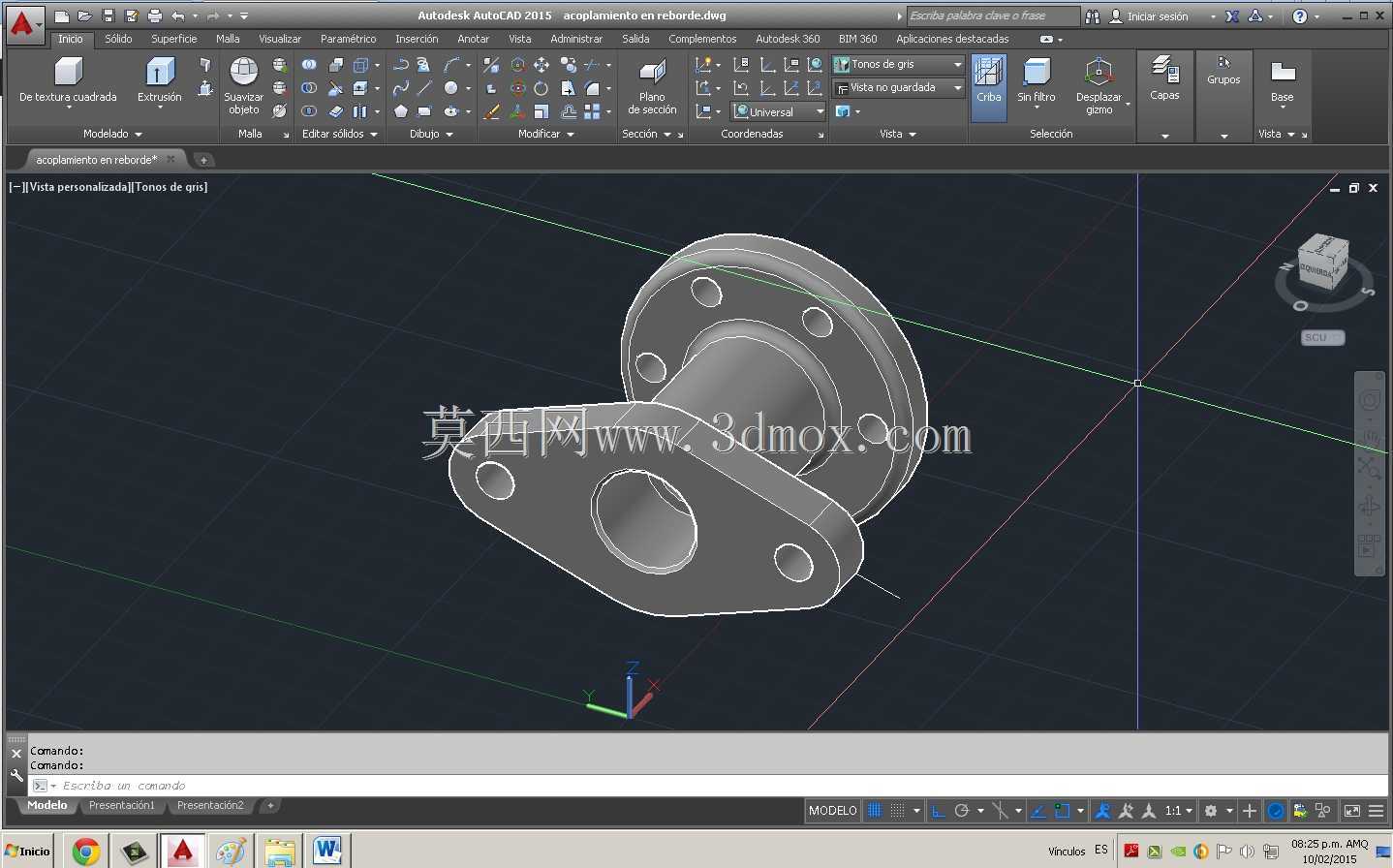Click the volume speaker icon in system tray
Image resolution: width=1393 pixels, height=868 pixels.
tap(1247, 852)
